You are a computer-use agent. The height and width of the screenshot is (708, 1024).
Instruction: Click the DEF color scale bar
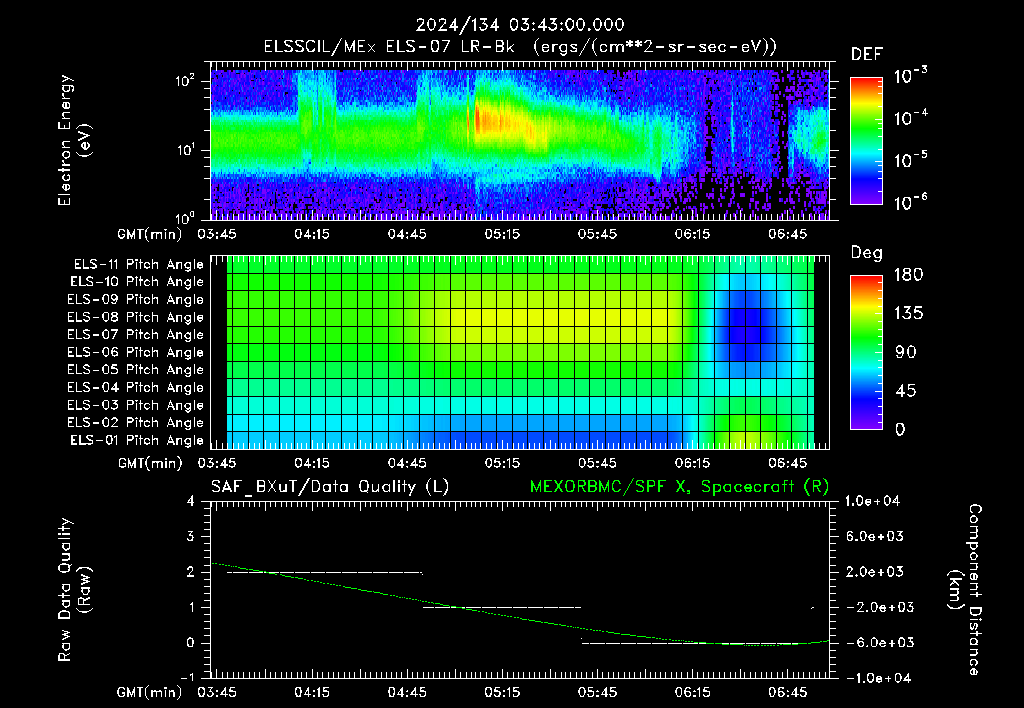866,140
